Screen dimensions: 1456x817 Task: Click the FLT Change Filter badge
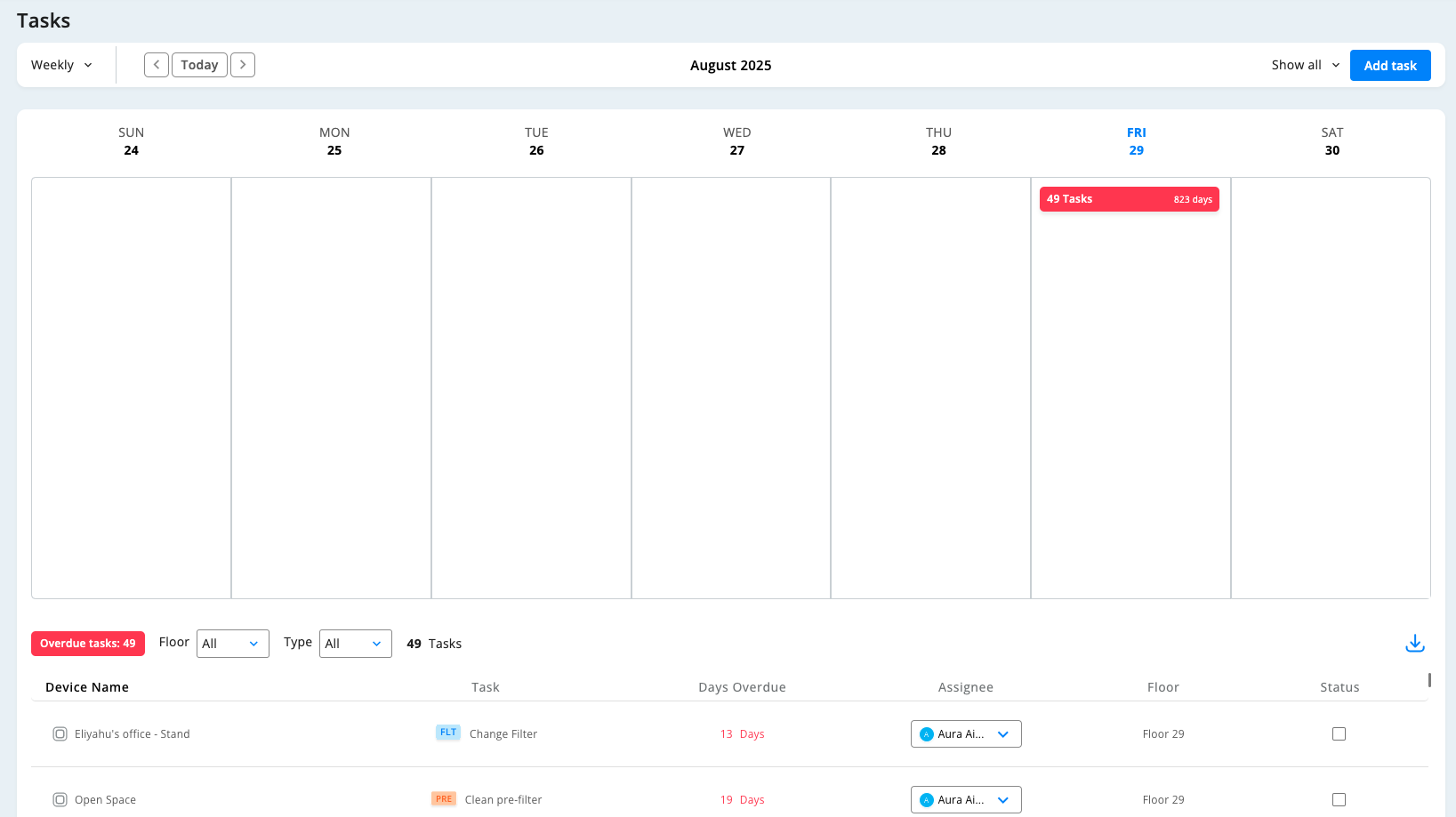[447, 733]
